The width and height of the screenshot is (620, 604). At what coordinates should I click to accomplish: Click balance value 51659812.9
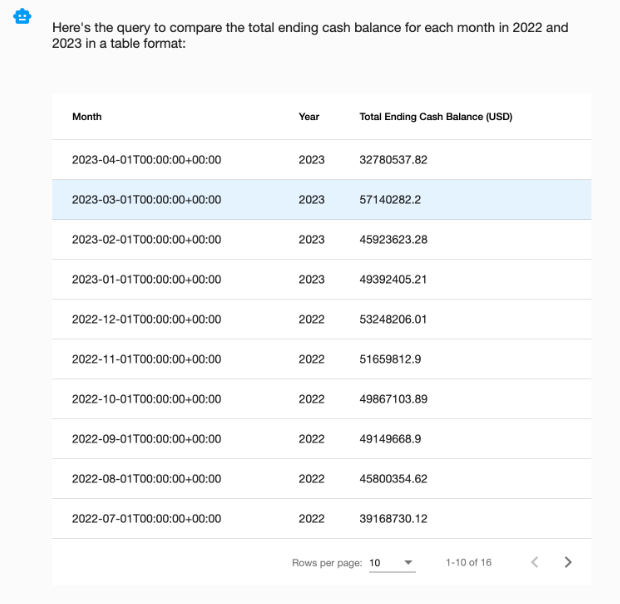tap(390, 359)
